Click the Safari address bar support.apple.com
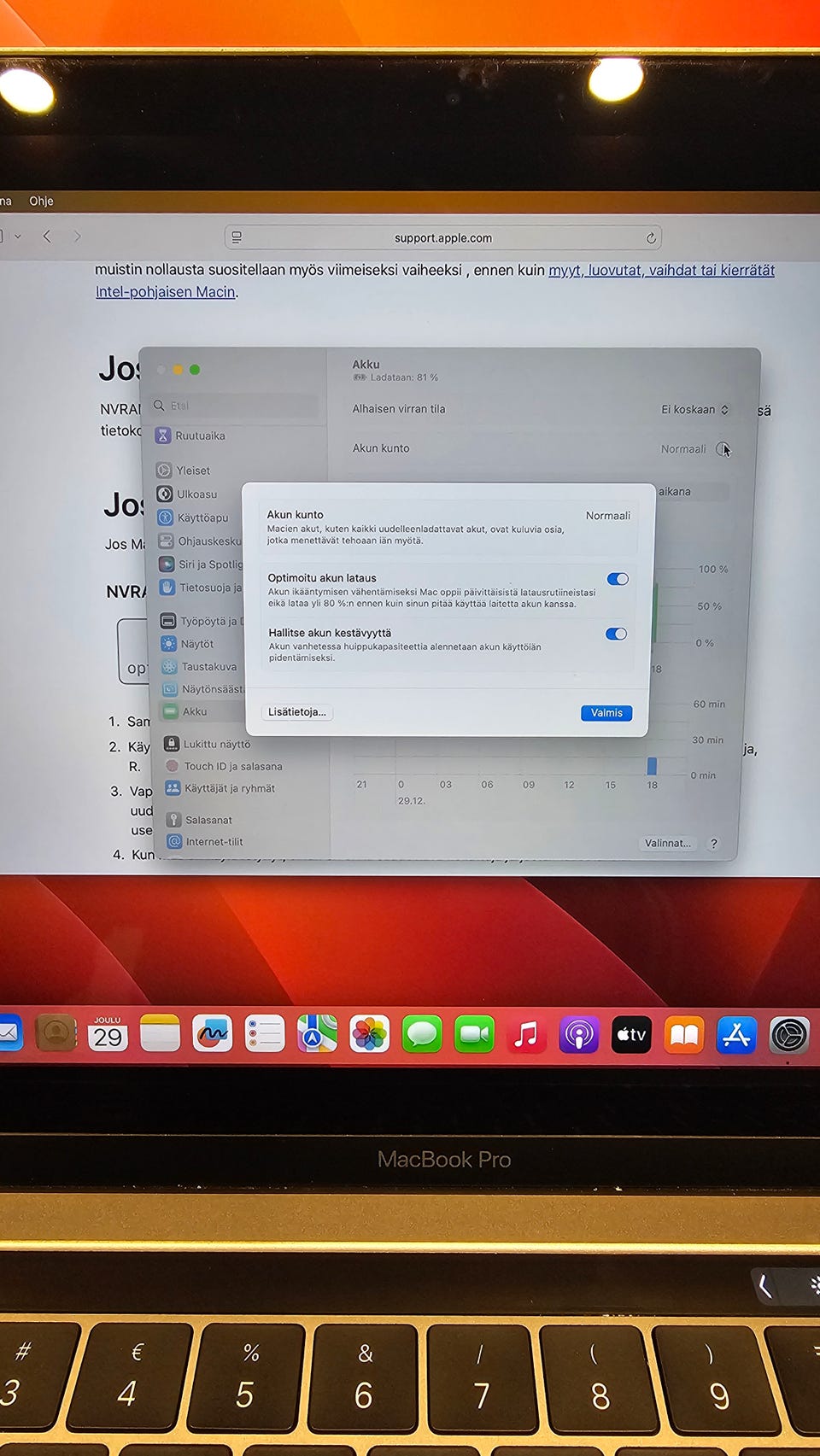This screenshot has width=820, height=1456. [x=442, y=237]
